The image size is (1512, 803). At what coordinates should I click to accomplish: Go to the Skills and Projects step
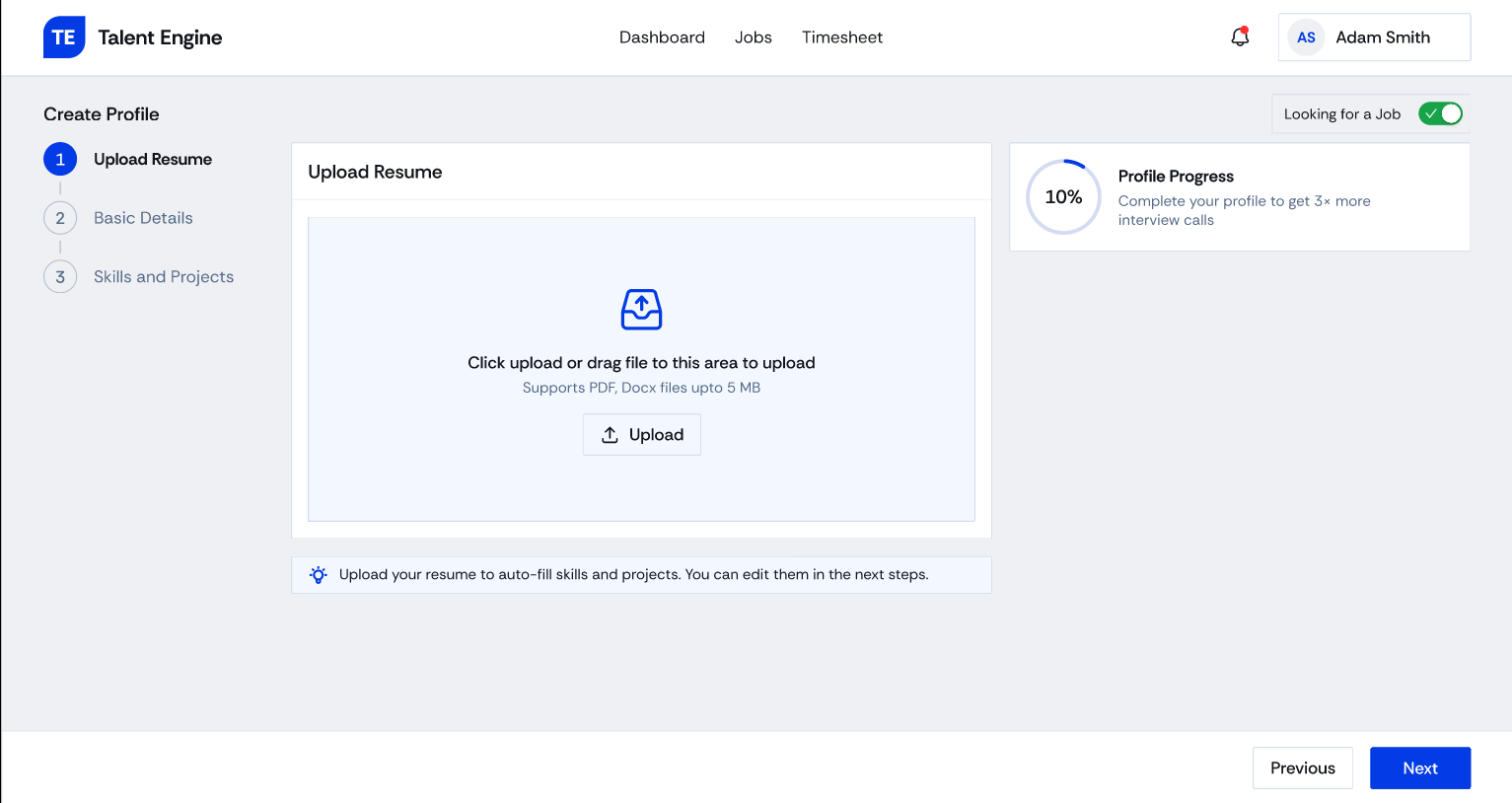point(164,277)
